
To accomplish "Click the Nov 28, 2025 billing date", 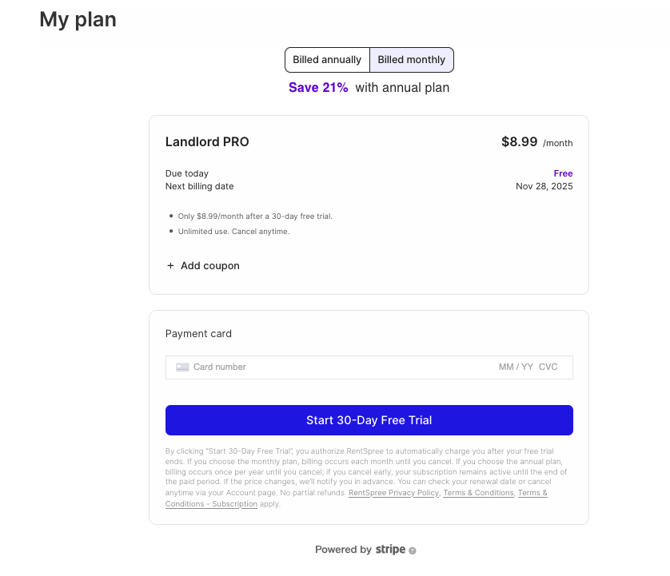I will point(544,186).
